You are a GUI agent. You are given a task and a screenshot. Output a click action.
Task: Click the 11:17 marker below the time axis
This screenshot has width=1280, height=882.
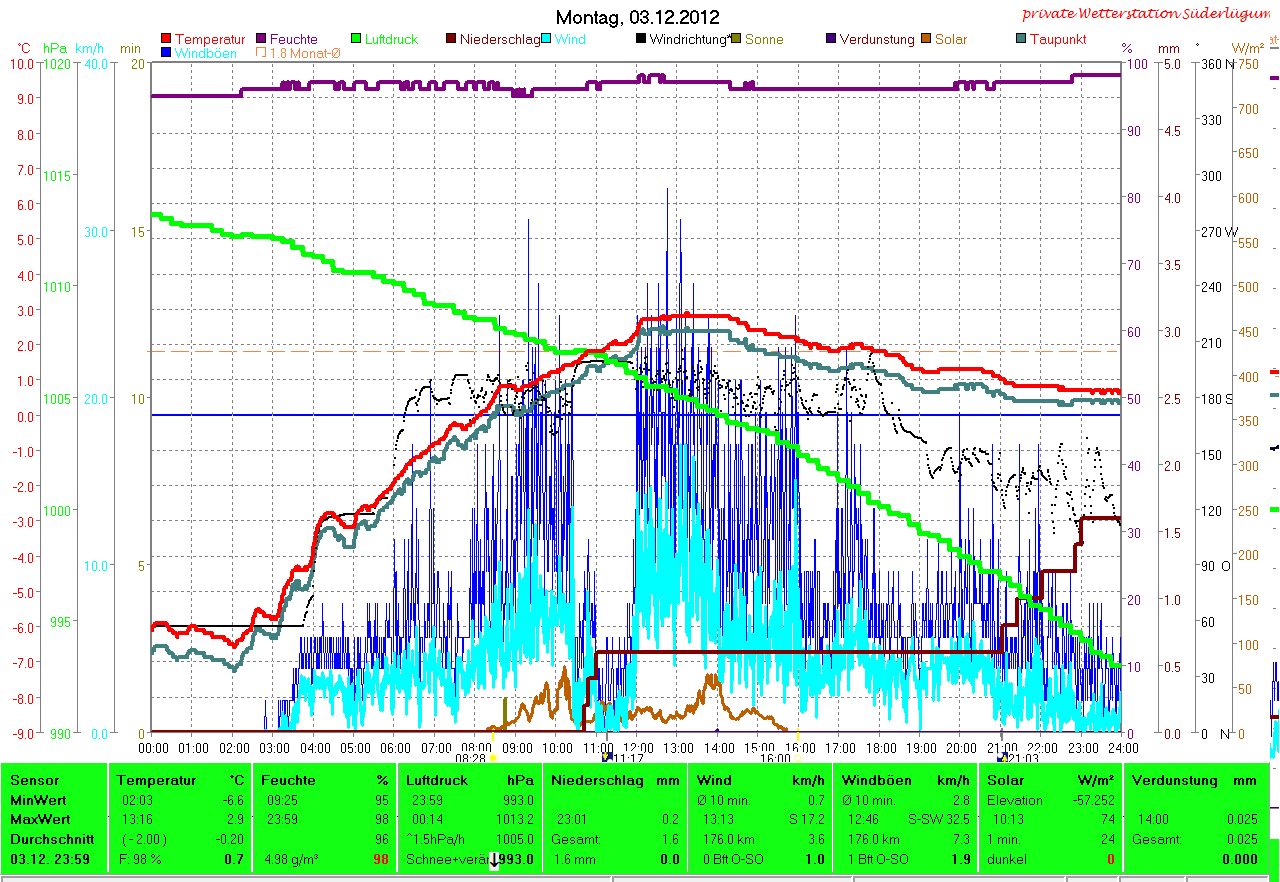[628, 759]
